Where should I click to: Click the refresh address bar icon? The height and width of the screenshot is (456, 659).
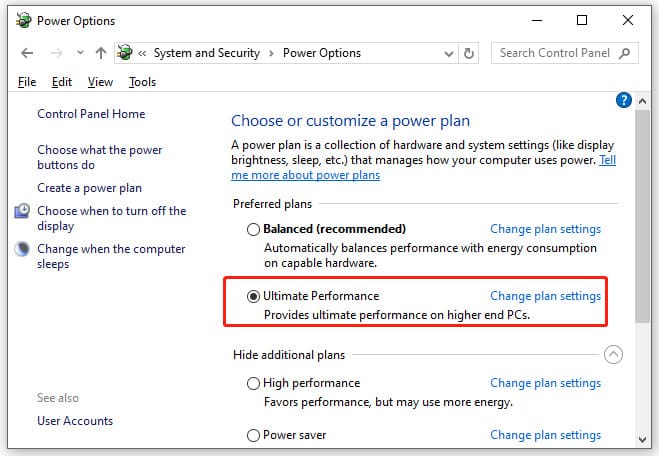coord(471,53)
